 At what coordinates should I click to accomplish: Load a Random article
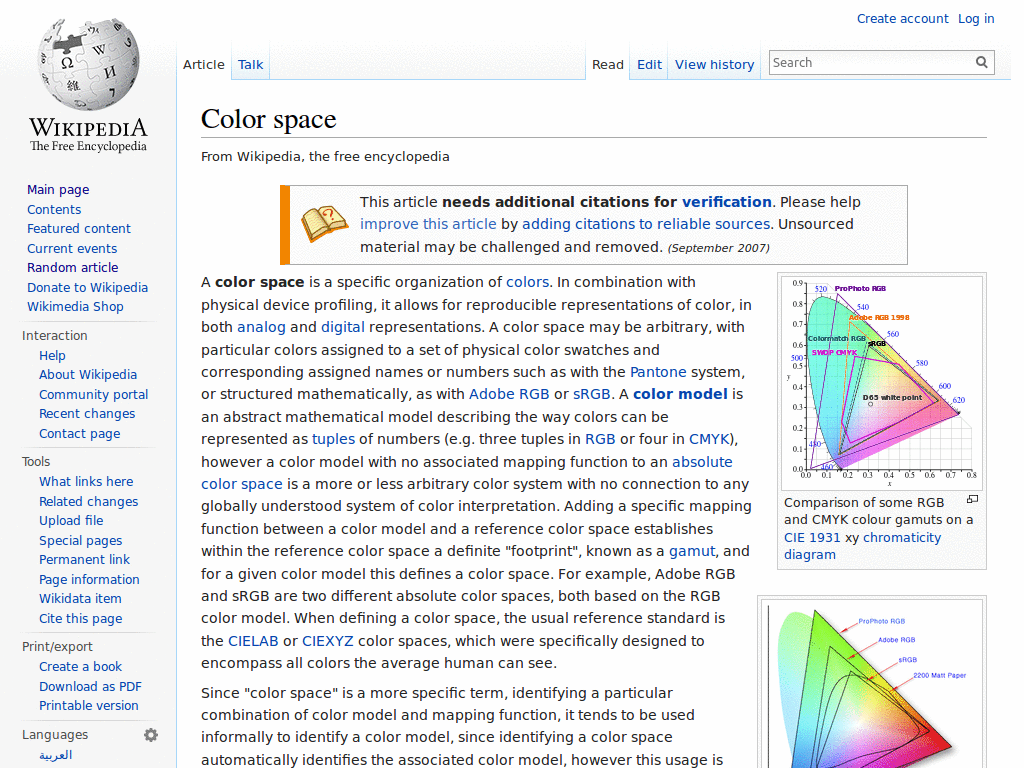pyautogui.click(x=72, y=267)
